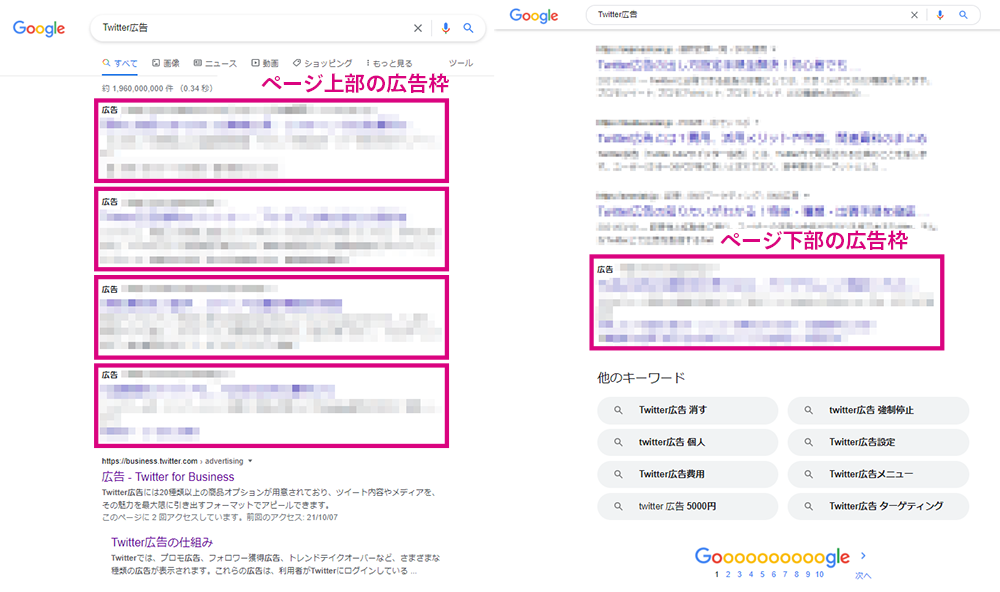Click magnifier icon of twitter広告 強制停止 chip
The image size is (1000, 592).
808,410
